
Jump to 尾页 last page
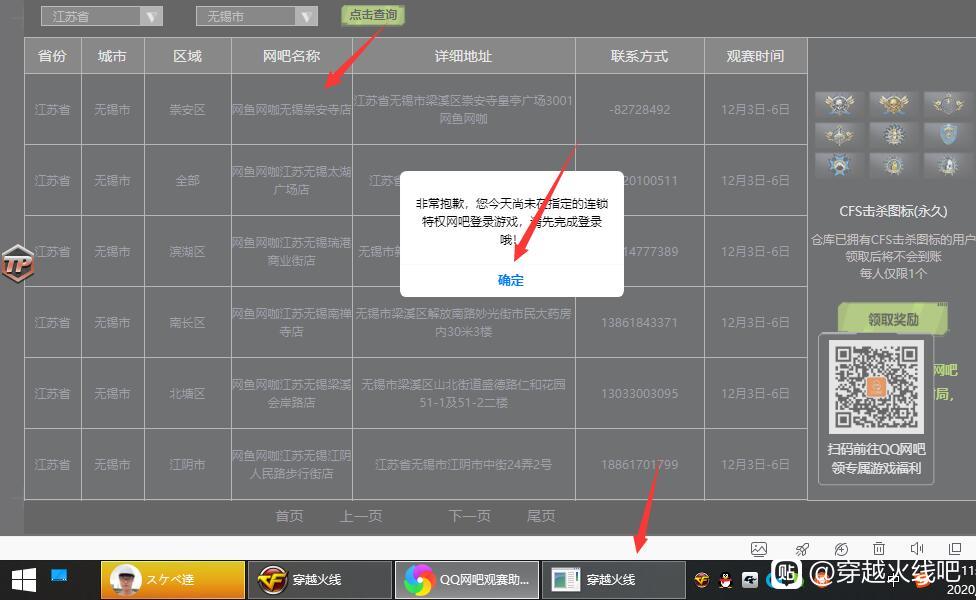click(x=540, y=516)
